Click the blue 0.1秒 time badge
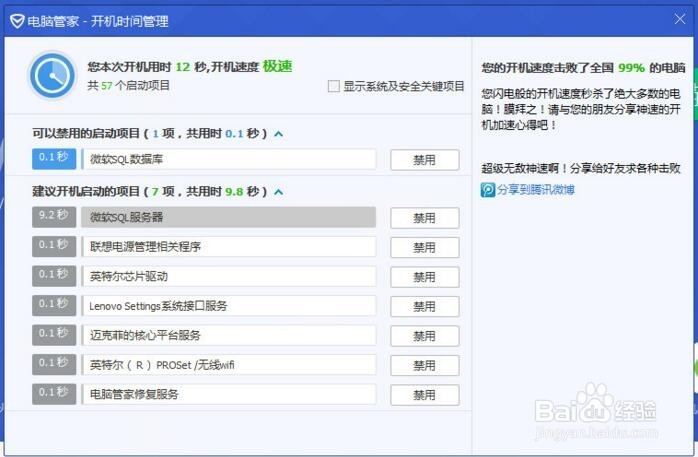Image resolution: width=698 pixels, height=457 pixels. click(54, 158)
